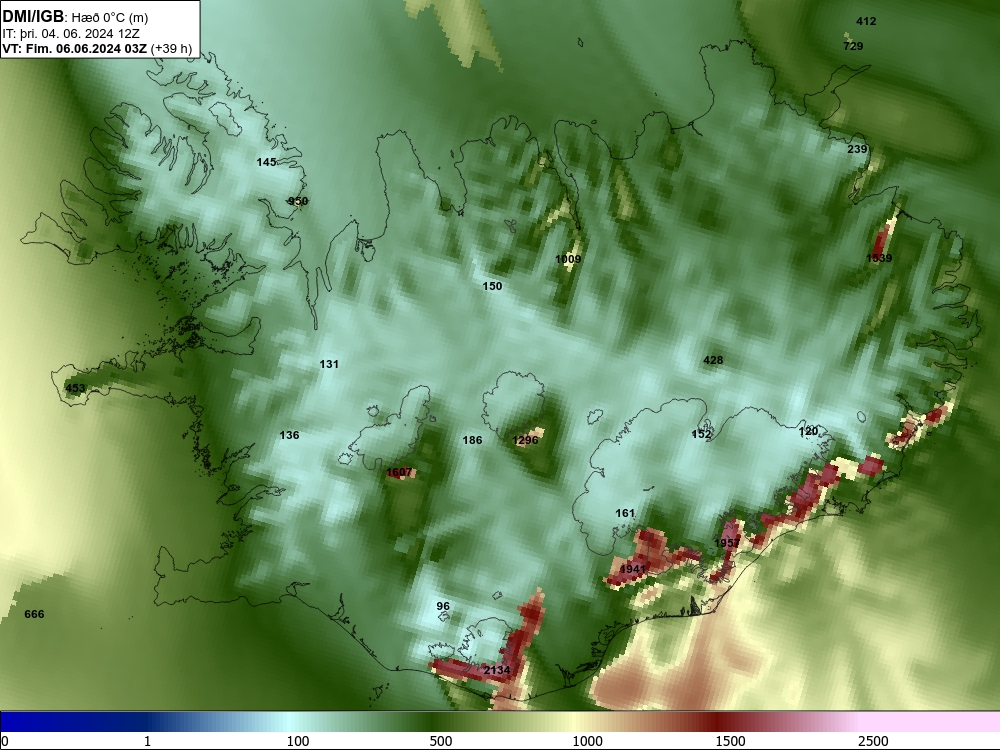Click the map value 453
Viewport: 1000px width, 750px height.
[x=75, y=388]
